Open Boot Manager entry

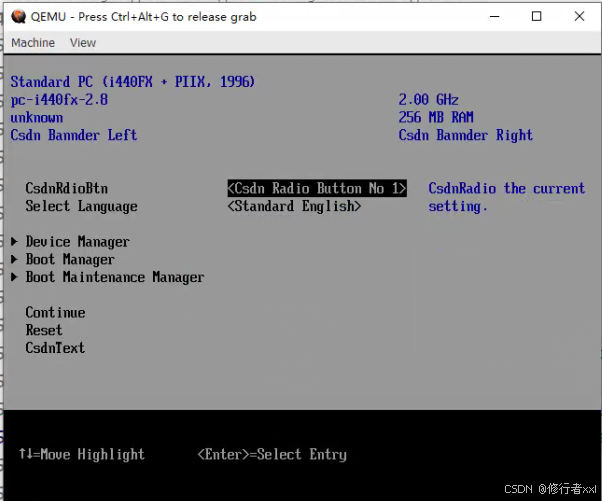pyautogui.click(x=70, y=260)
